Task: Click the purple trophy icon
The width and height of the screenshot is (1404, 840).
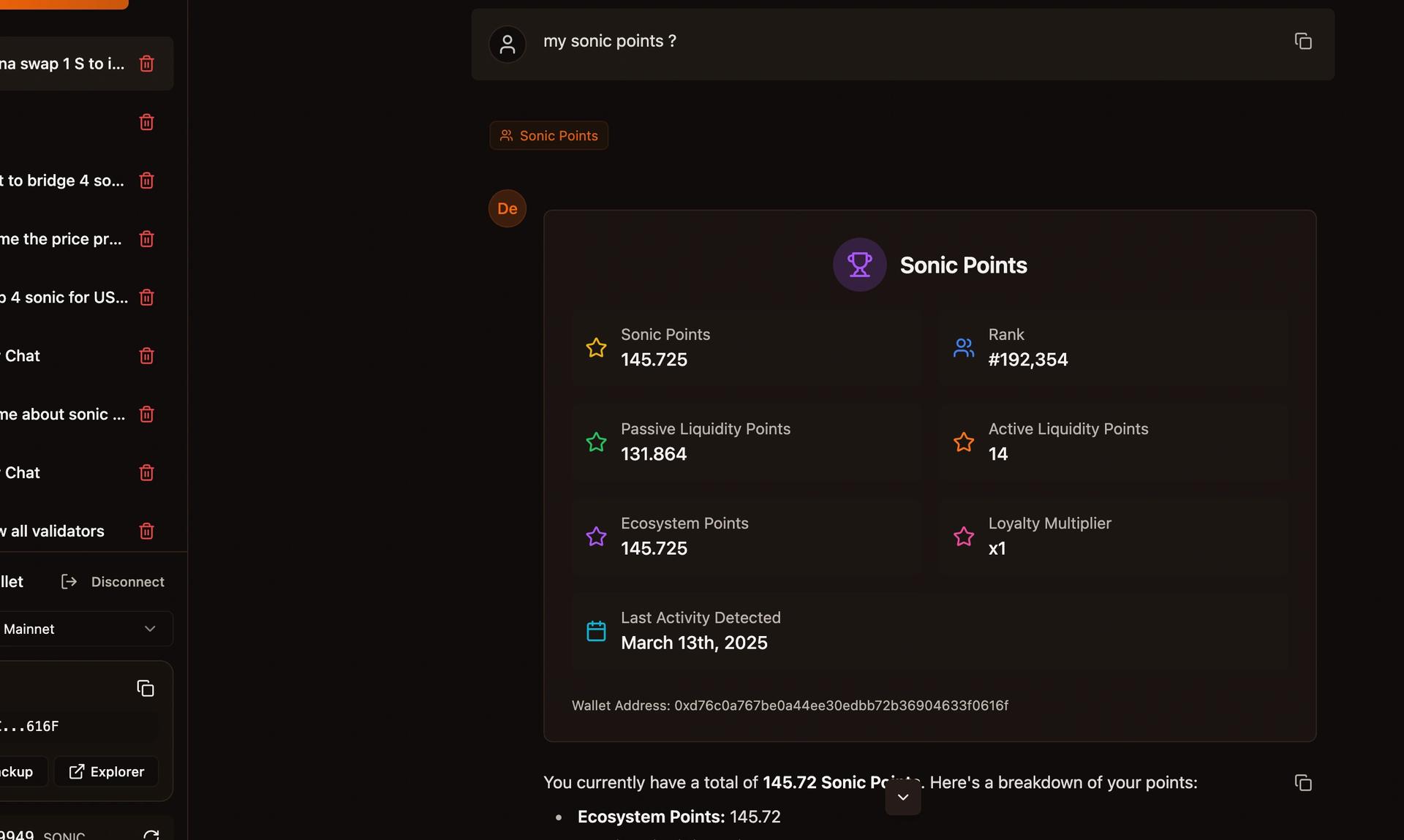Action: point(859,265)
